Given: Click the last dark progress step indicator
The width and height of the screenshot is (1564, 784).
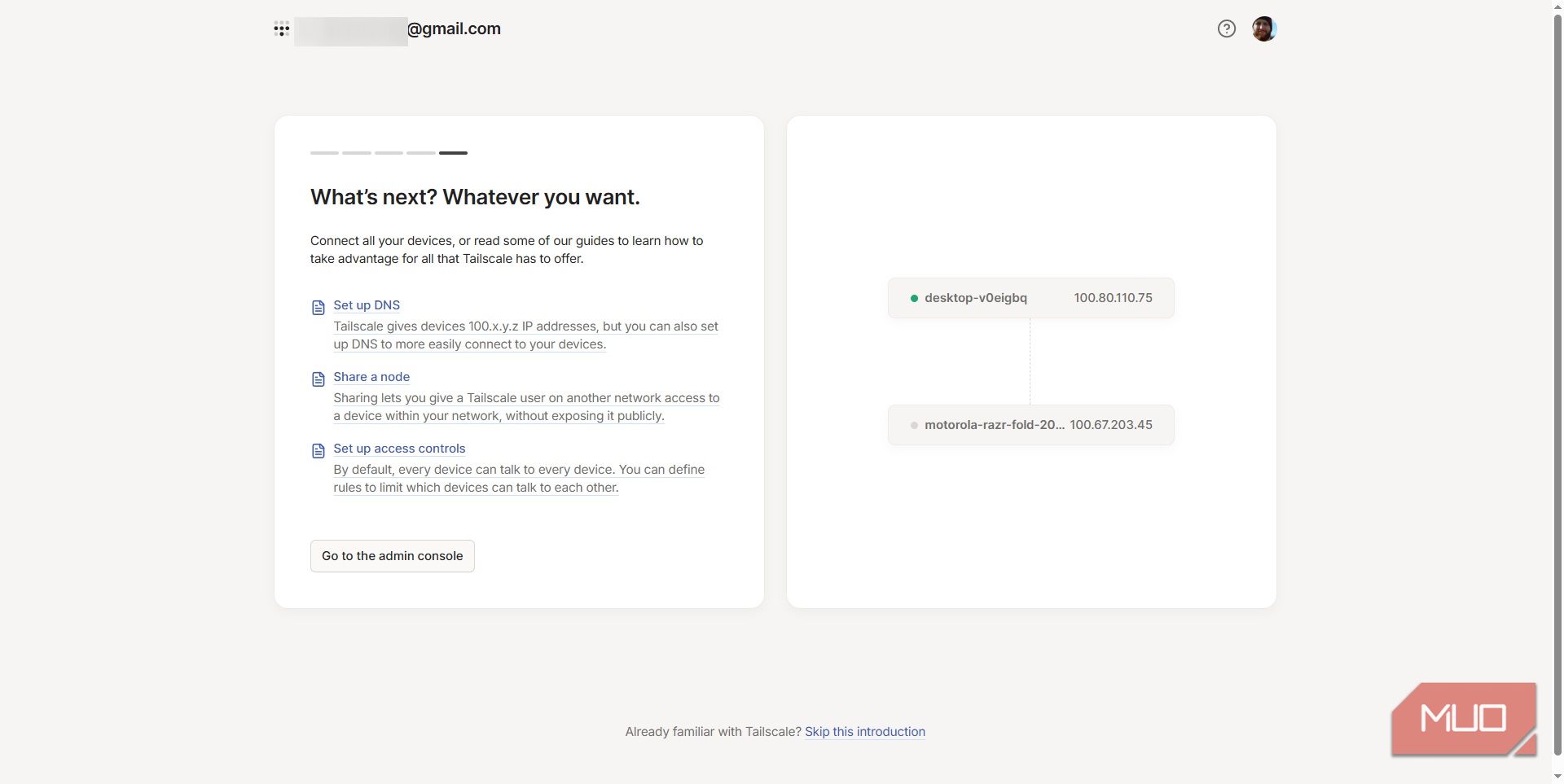Looking at the screenshot, I should [x=453, y=152].
